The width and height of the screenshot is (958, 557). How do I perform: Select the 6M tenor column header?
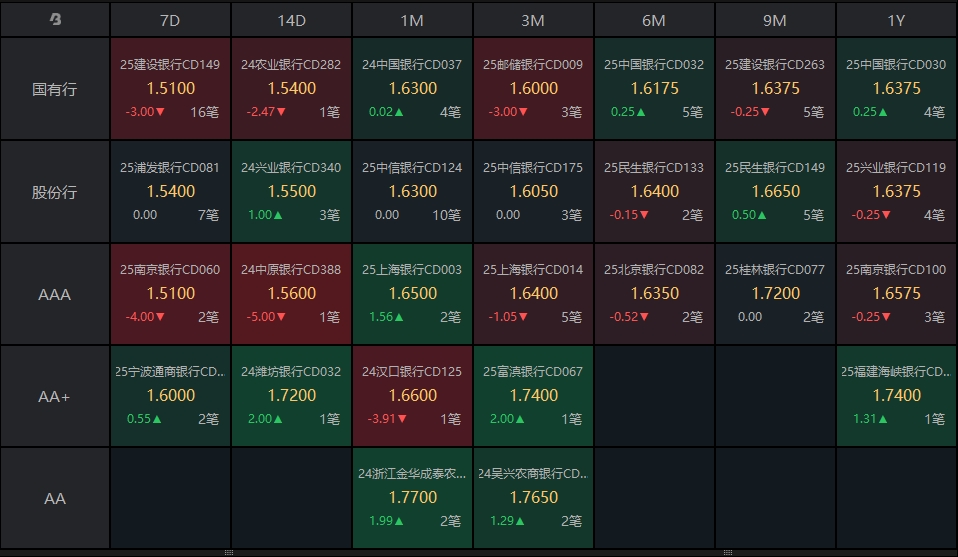click(654, 20)
